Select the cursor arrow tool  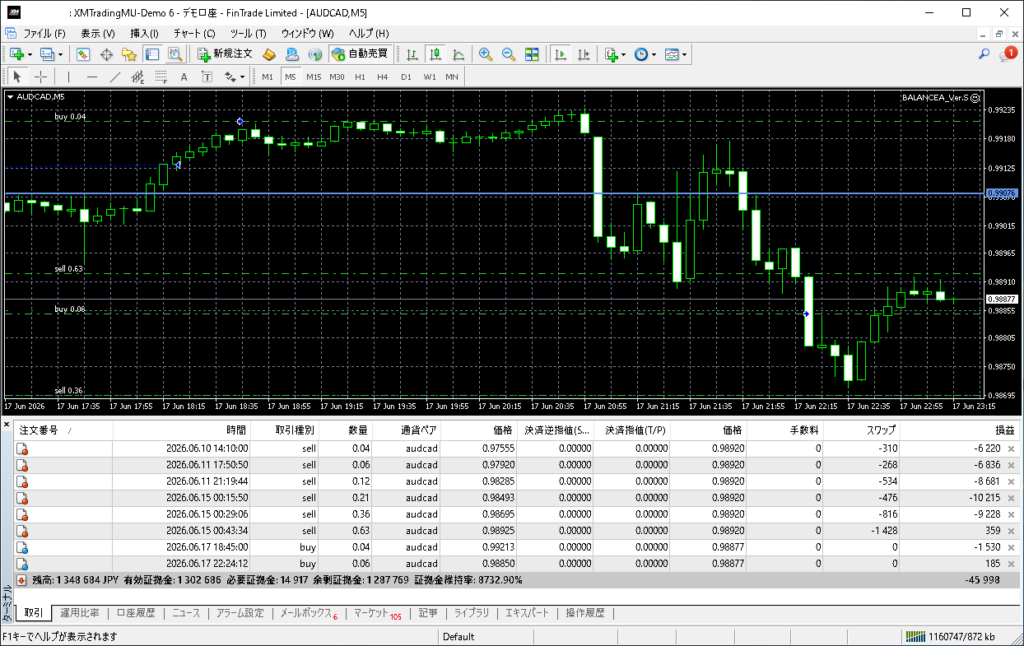coord(17,76)
